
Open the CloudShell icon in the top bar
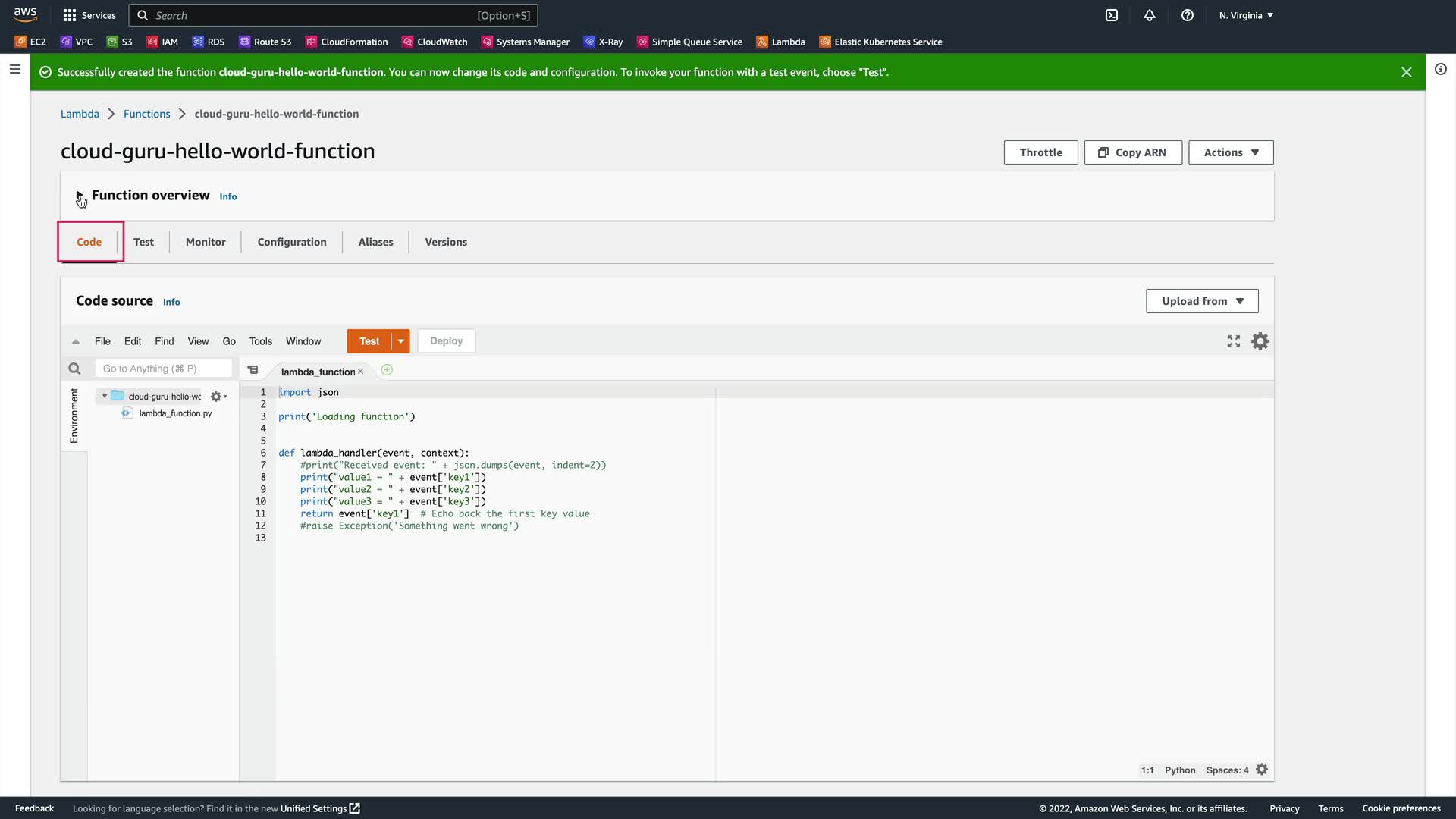[x=1111, y=15]
